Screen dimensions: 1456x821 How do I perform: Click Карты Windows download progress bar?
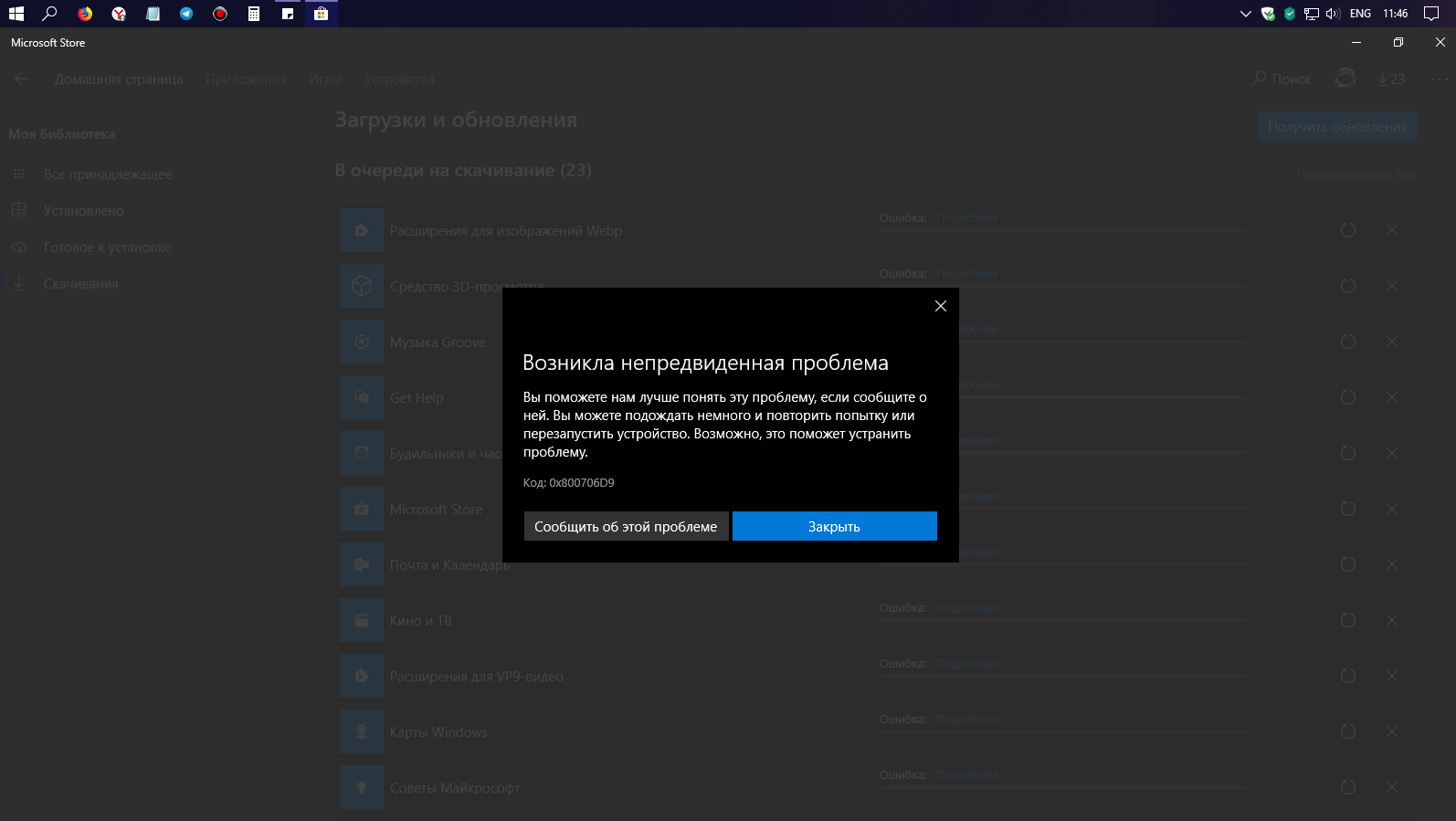point(1062,732)
